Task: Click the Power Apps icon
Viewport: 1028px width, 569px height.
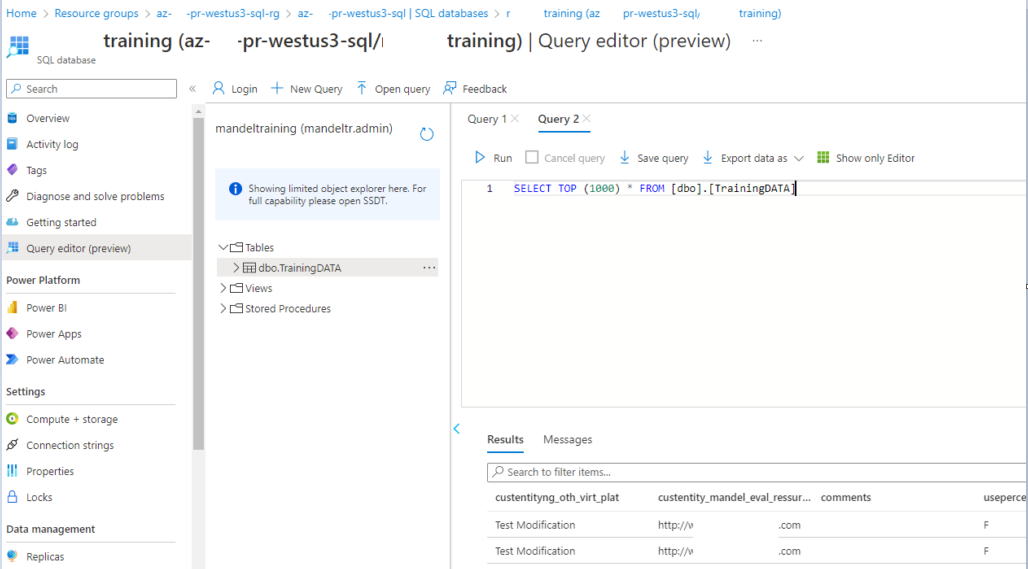Action: pyautogui.click(x=12, y=334)
